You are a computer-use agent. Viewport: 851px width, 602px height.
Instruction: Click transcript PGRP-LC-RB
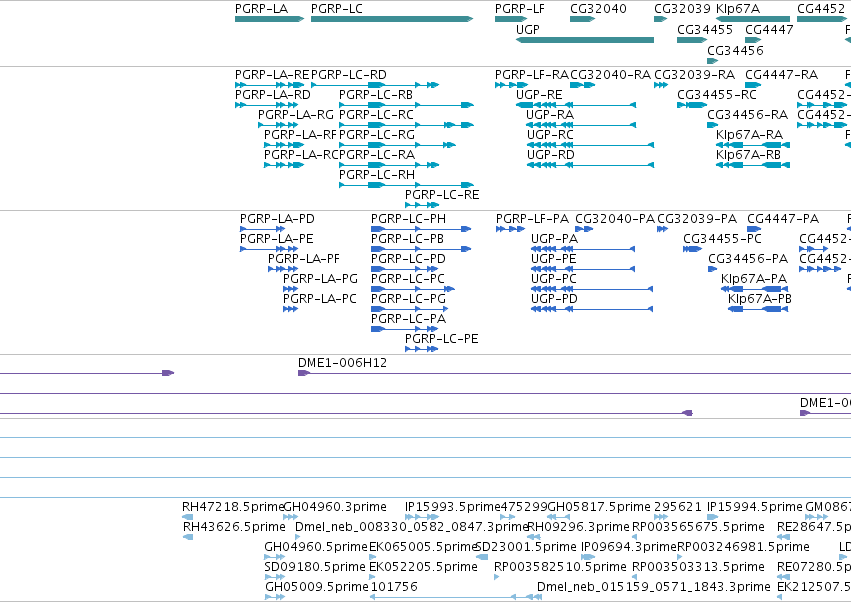coord(407,105)
